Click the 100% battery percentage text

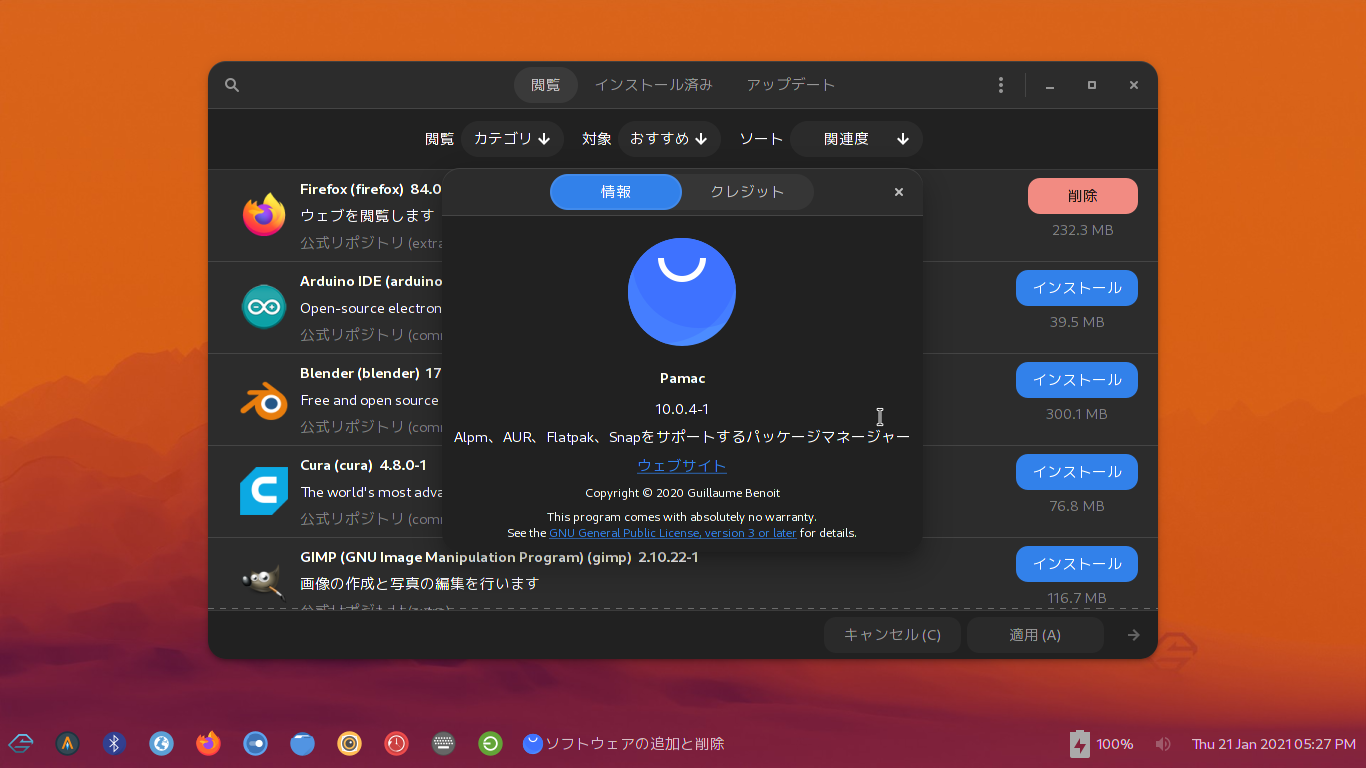pyautogui.click(x=1115, y=744)
